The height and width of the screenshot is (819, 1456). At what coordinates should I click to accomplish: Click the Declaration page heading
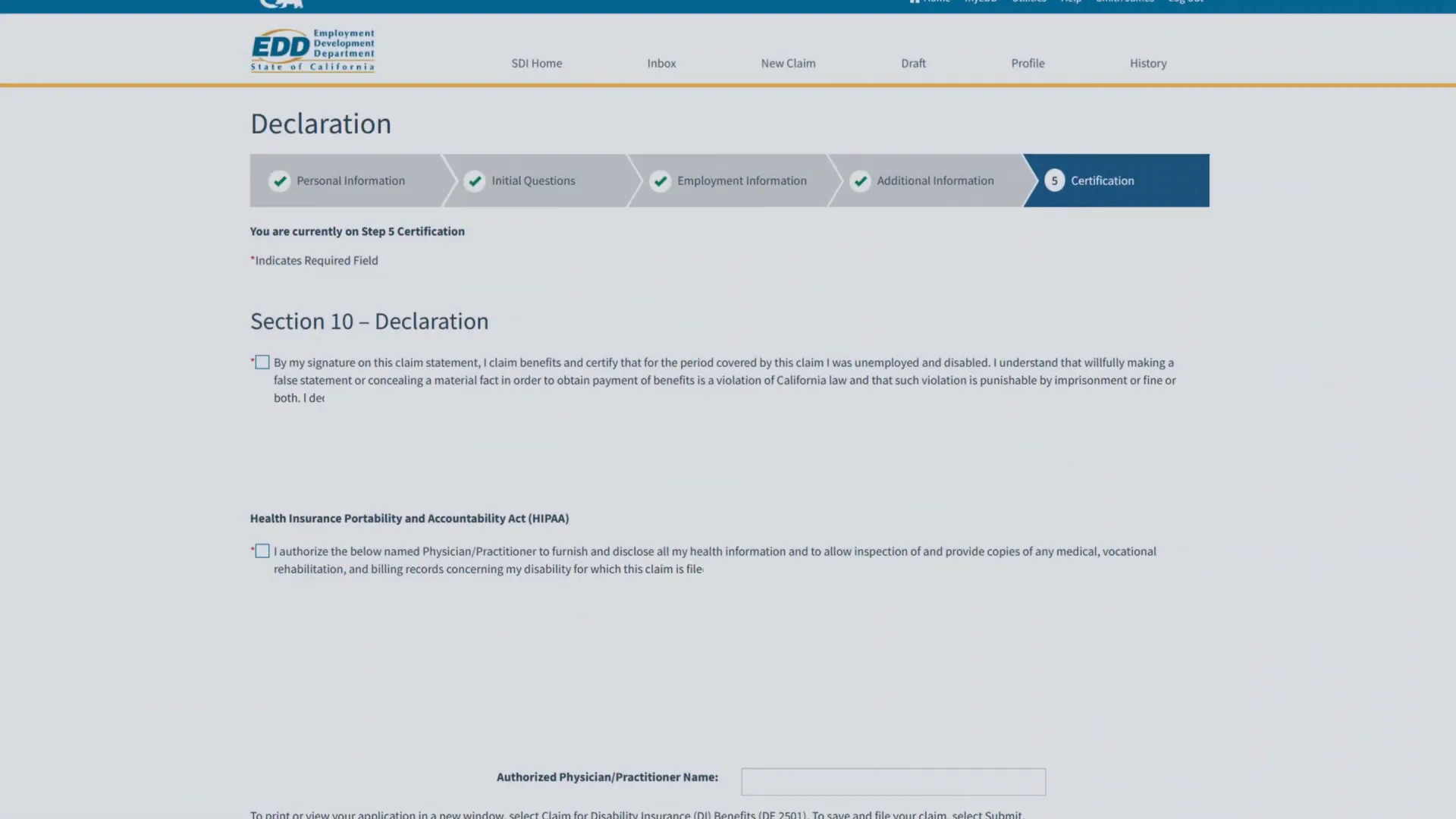point(321,124)
